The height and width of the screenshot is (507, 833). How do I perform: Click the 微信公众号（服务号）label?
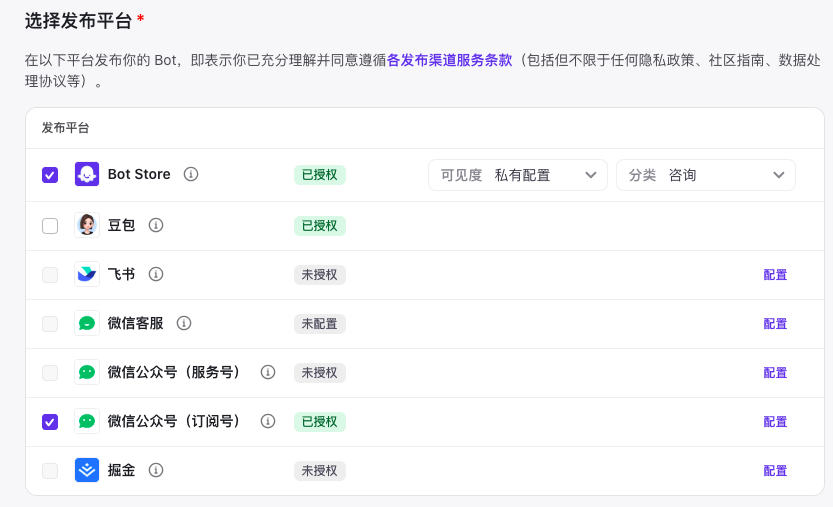tap(174, 372)
